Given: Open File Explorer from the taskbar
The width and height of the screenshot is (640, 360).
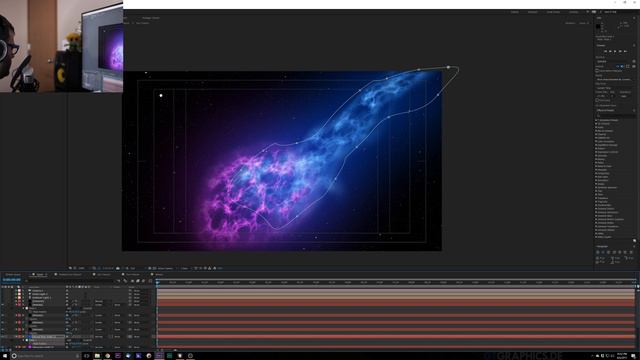Looking at the screenshot, I should 97,356.
